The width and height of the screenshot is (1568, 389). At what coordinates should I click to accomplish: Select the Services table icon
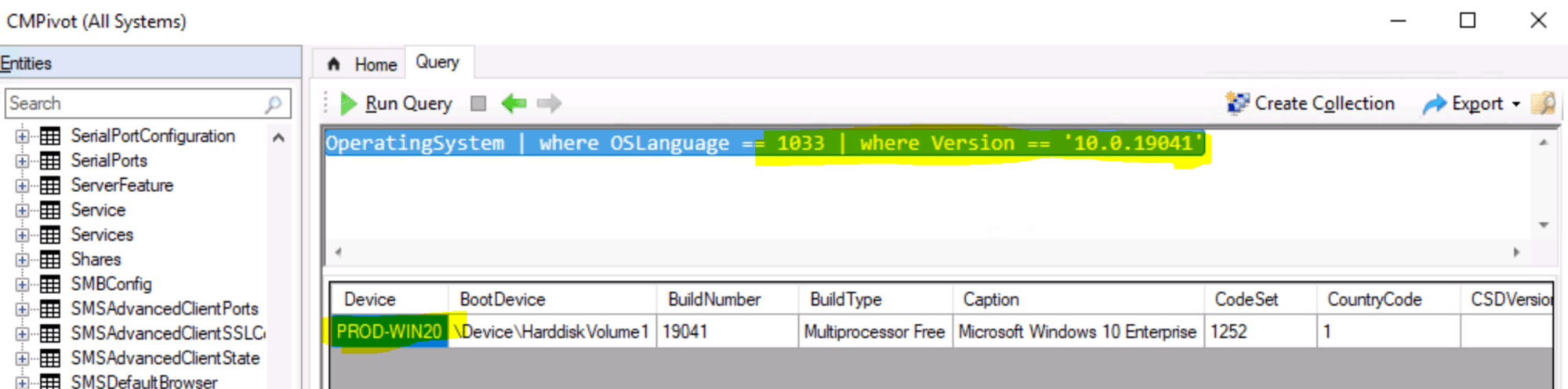[50, 234]
